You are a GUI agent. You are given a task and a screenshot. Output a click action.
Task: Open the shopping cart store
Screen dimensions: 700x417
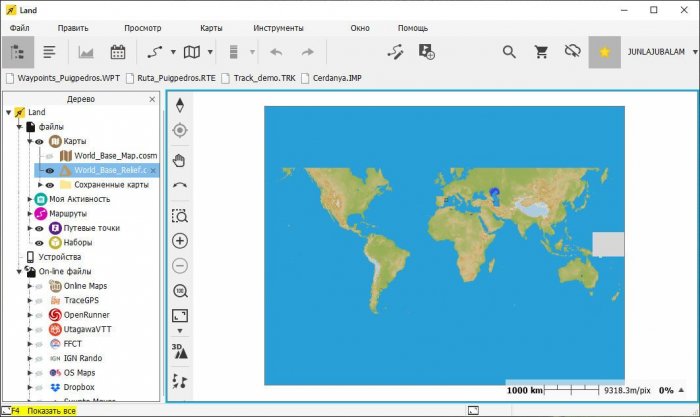(541, 51)
